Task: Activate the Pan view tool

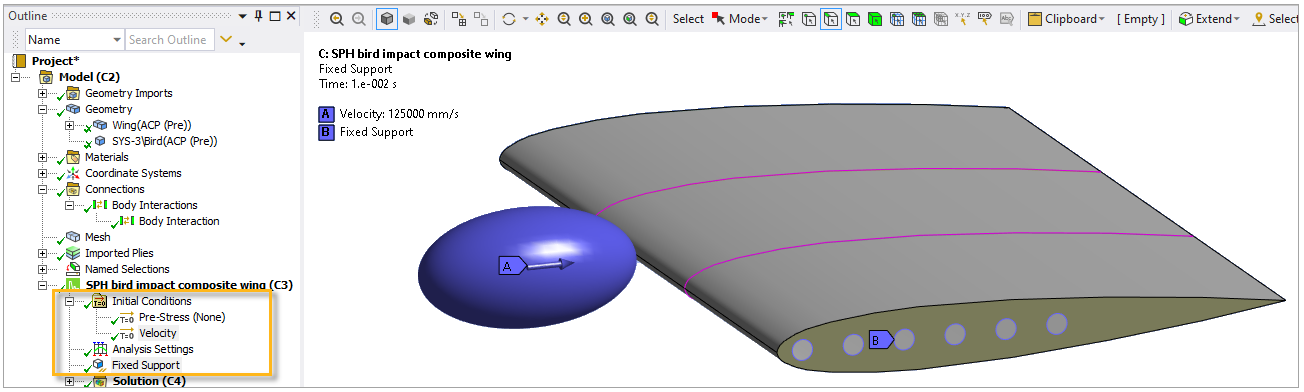Action: tap(542, 19)
